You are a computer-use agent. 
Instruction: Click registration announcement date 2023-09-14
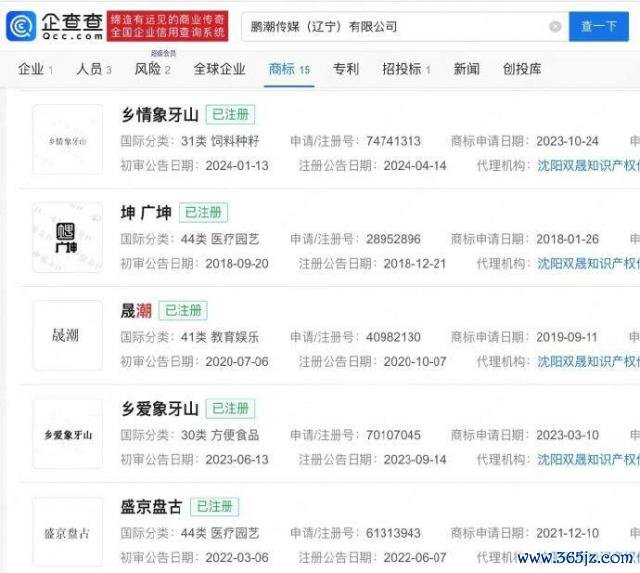click(x=415, y=460)
